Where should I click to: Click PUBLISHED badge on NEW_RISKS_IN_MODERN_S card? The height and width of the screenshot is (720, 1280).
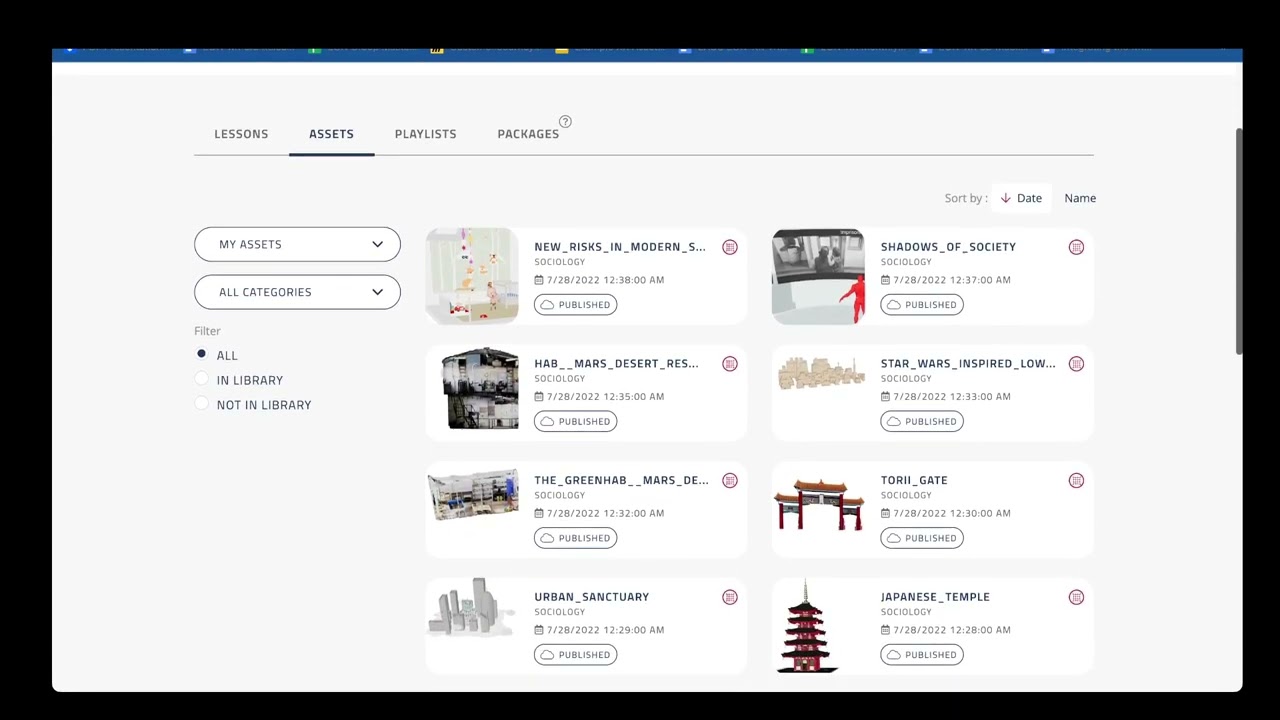coord(575,305)
